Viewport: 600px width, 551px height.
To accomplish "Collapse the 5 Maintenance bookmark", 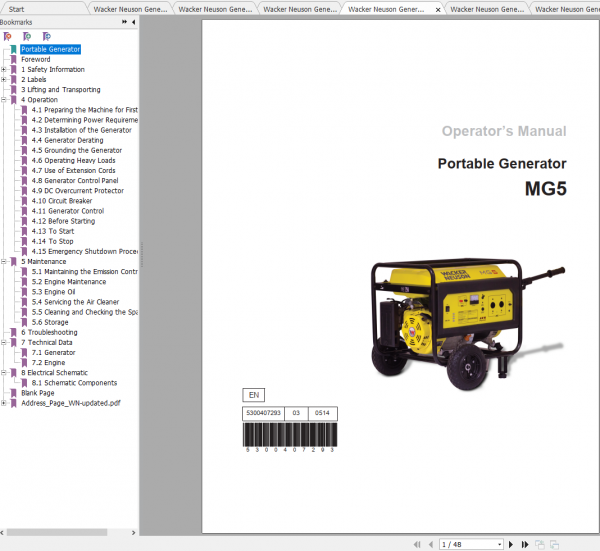I will [x=3, y=262].
